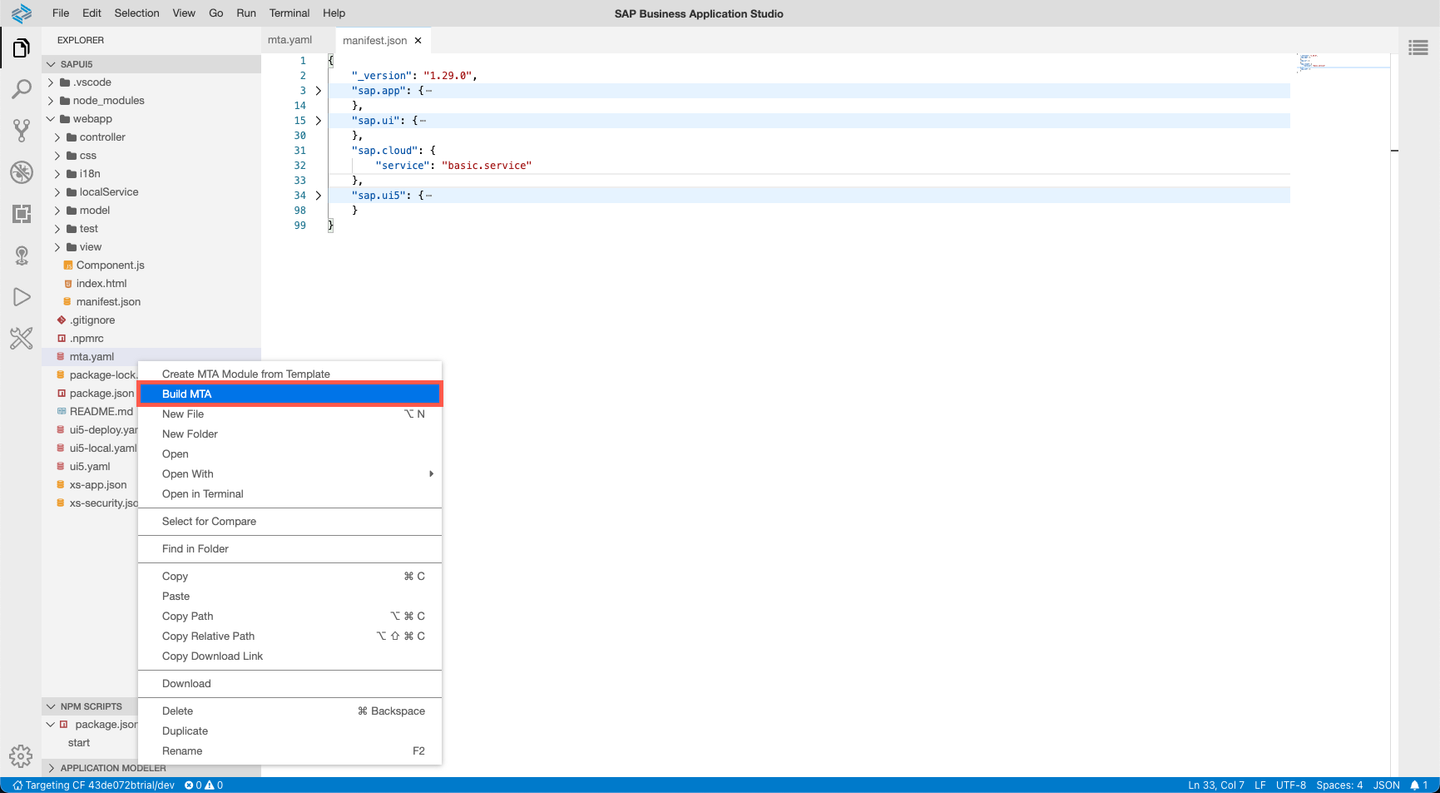1440x793 pixels.
Task: Switch to the mta.yaml editor tab
Action: [290, 40]
